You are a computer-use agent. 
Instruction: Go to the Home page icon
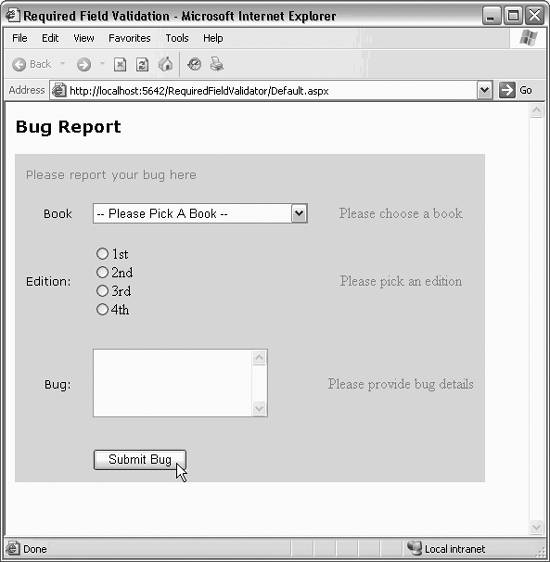tap(166, 64)
